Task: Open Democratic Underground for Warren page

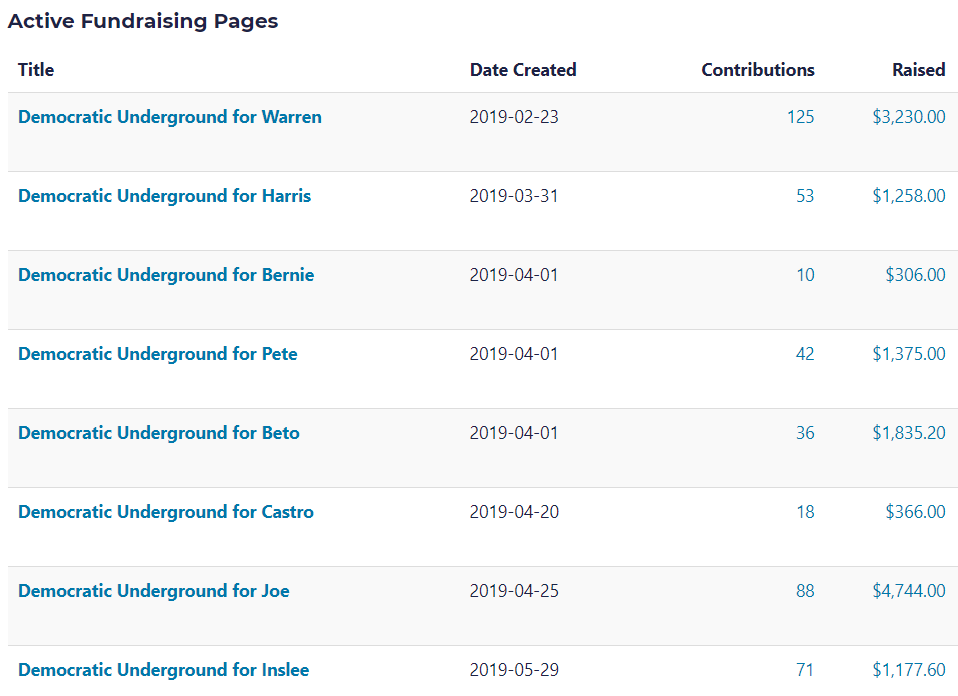Action: 170,117
